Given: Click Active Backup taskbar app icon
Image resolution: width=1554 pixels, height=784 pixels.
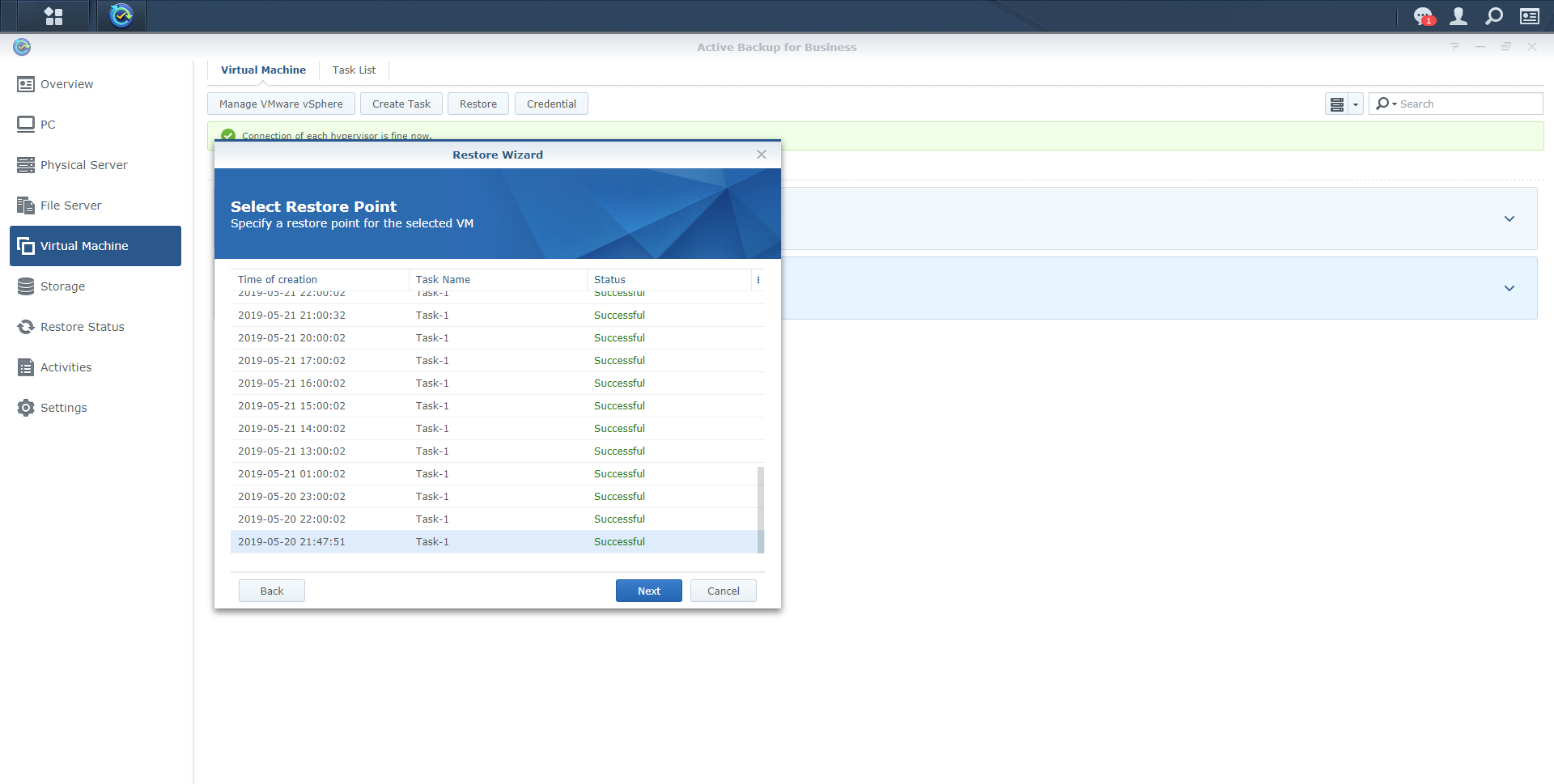Looking at the screenshot, I should pos(121,15).
